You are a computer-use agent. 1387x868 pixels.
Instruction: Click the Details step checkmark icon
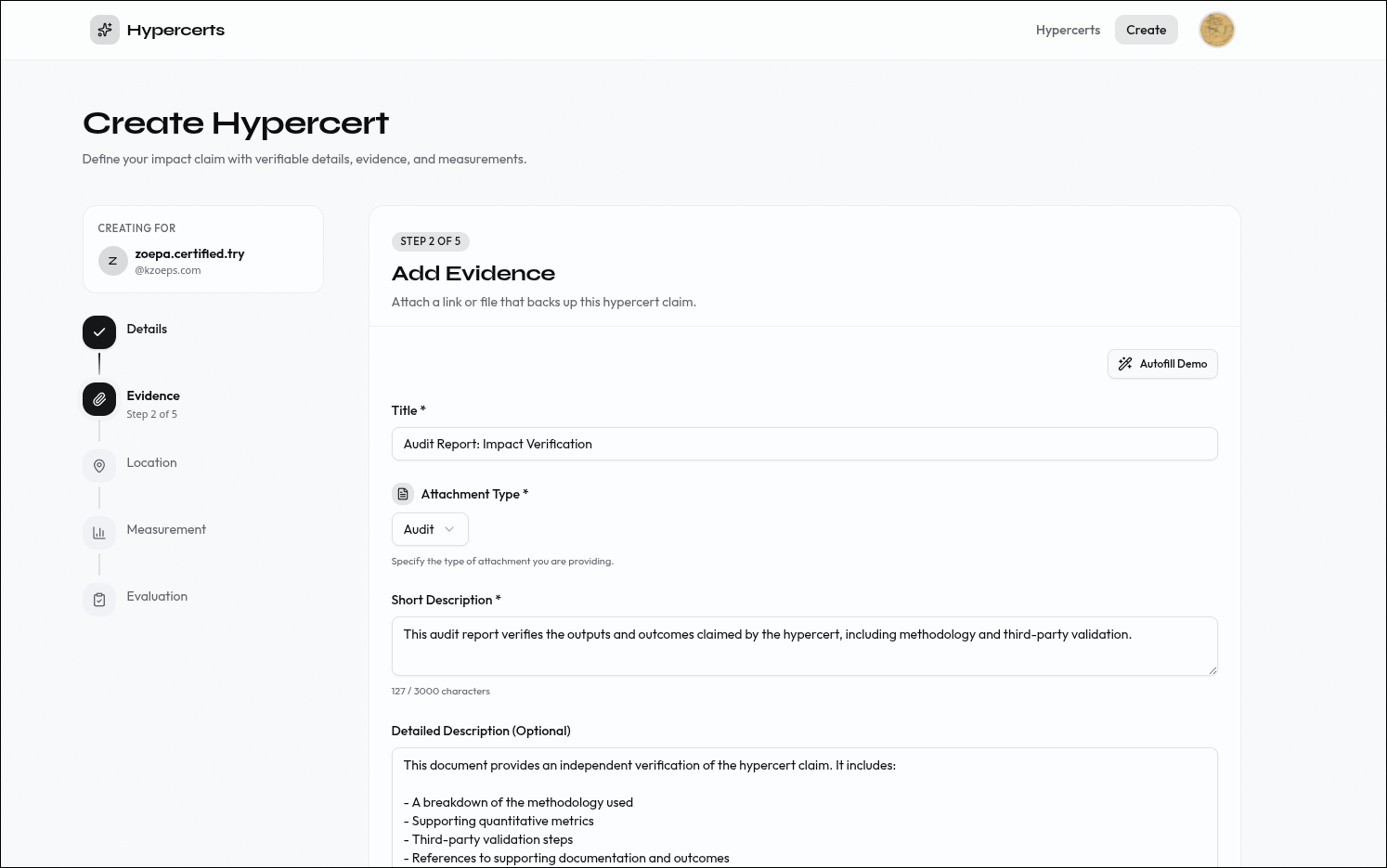pyautogui.click(x=99, y=332)
